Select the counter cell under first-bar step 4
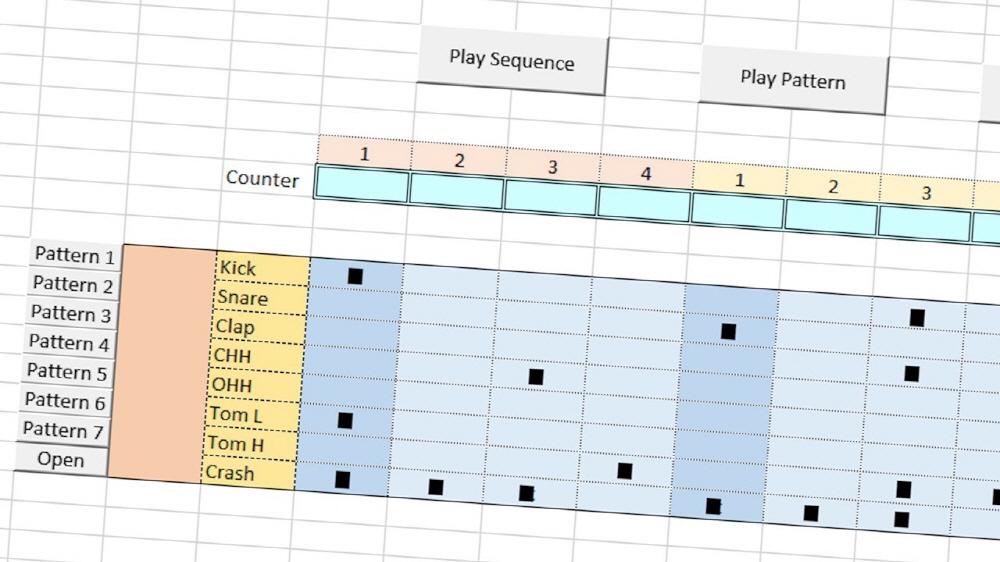The height and width of the screenshot is (562, 1000). tap(645, 204)
